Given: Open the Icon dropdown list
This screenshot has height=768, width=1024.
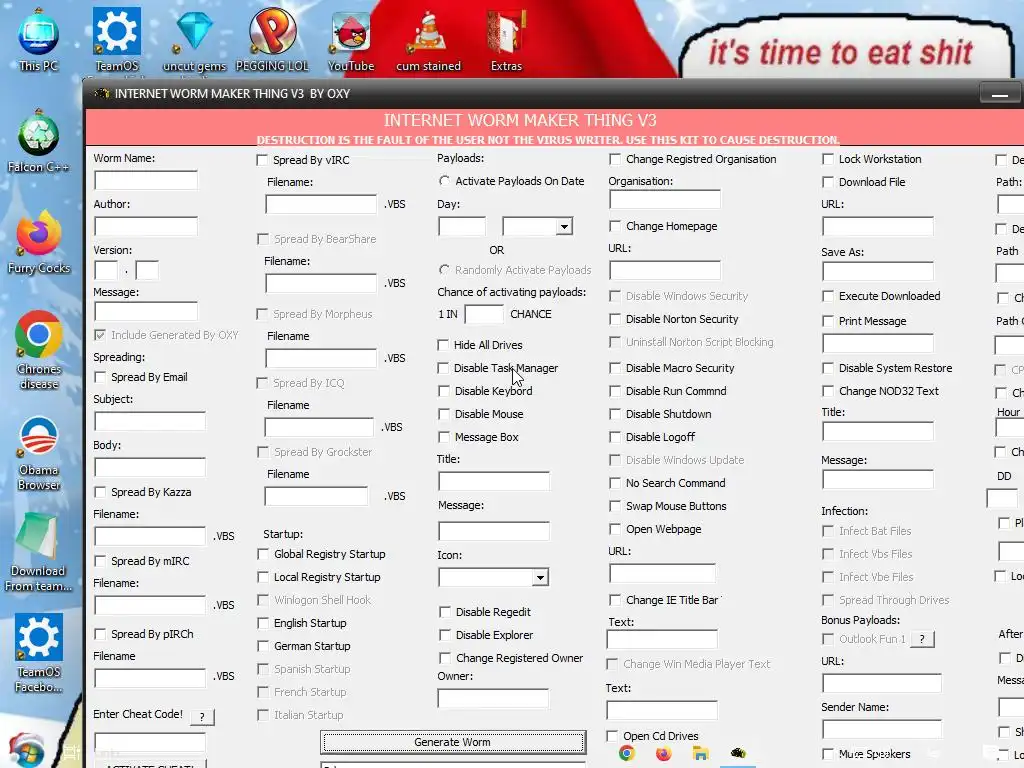Looking at the screenshot, I should (539, 577).
